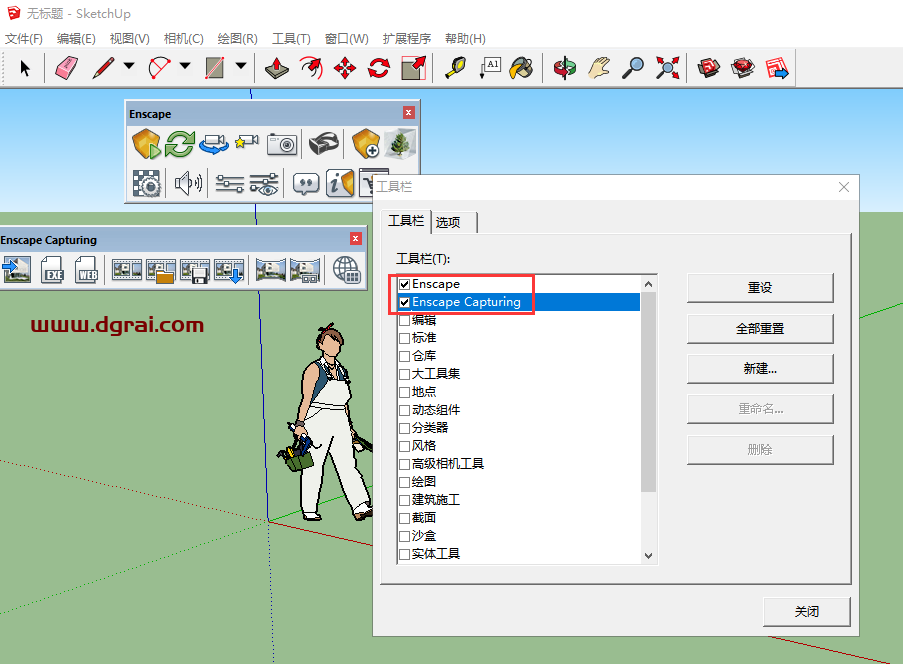Uncheck the Enscape toolbar checkbox
The image size is (903, 664).
click(x=404, y=284)
